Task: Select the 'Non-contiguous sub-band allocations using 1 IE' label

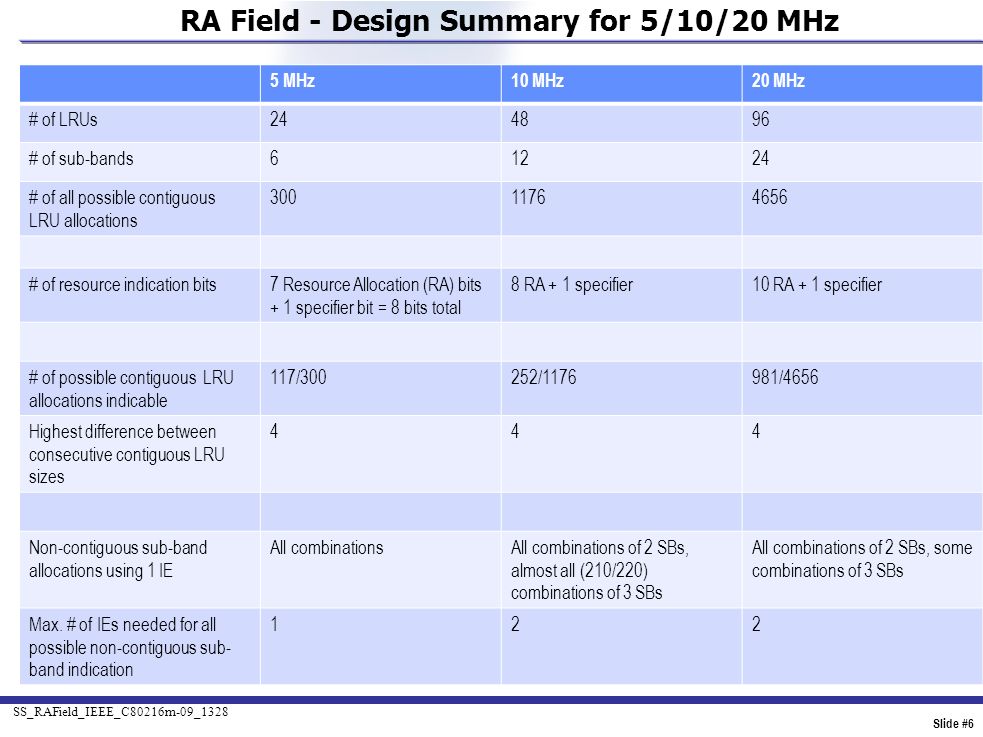Action: tap(118, 558)
